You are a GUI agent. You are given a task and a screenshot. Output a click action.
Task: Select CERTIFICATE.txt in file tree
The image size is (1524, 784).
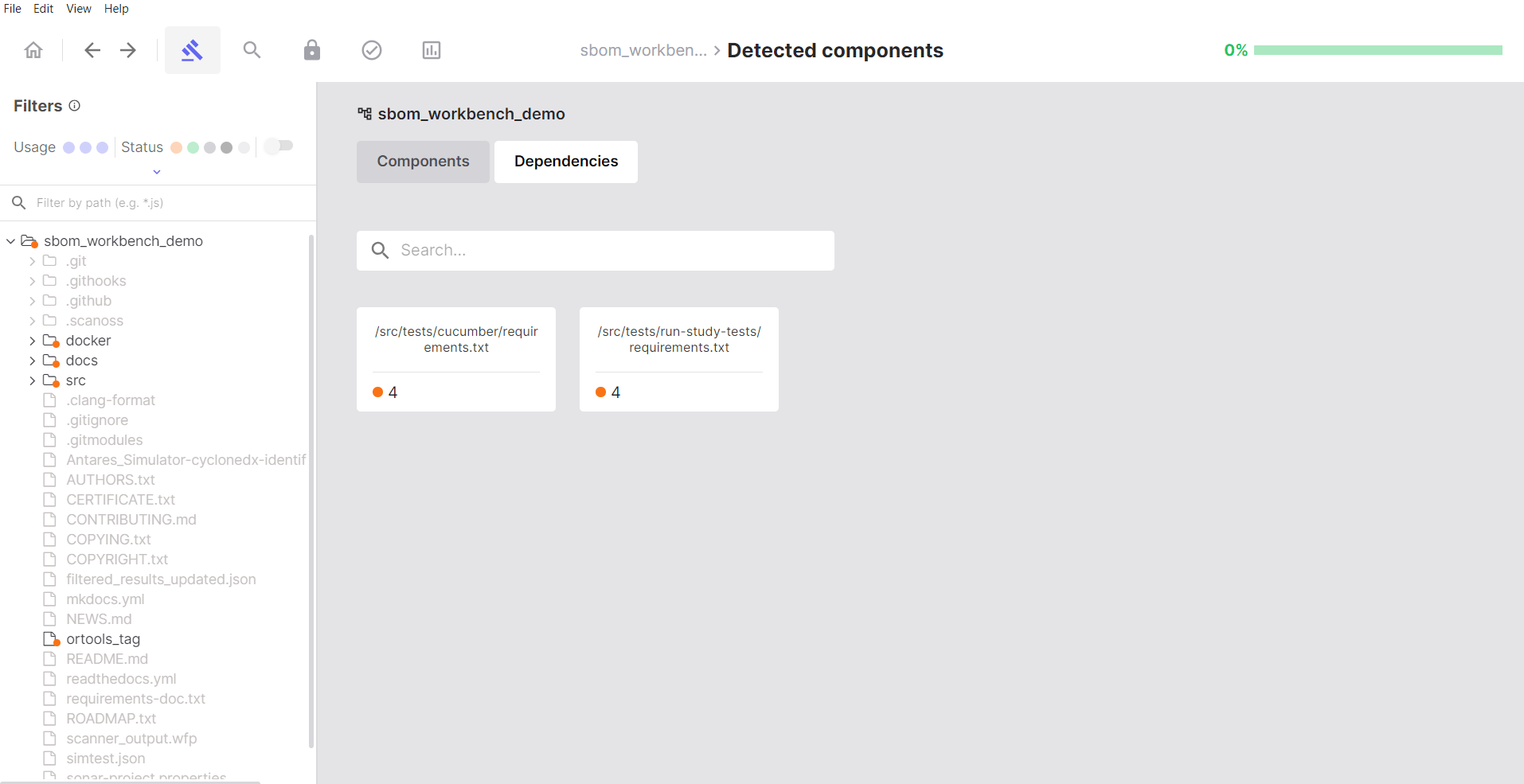pyautogui.click(x=120, y=500)
